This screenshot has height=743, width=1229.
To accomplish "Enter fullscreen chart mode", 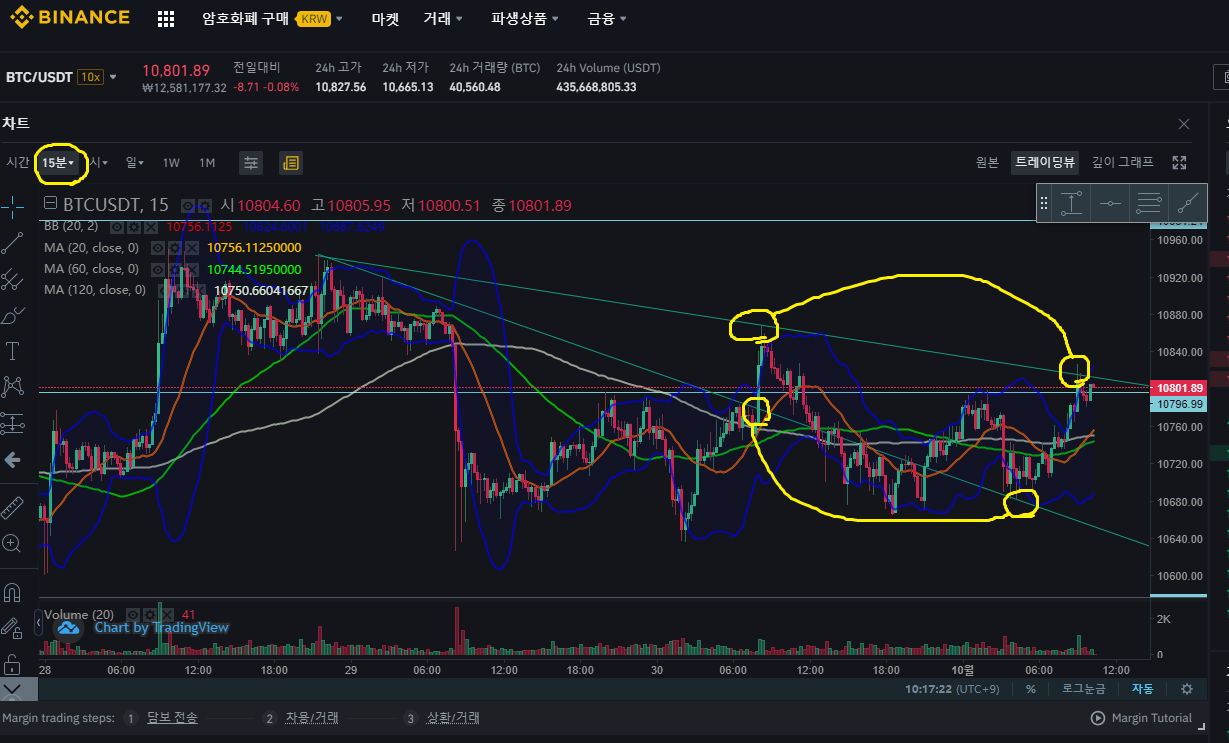I will pos(1179,162).
